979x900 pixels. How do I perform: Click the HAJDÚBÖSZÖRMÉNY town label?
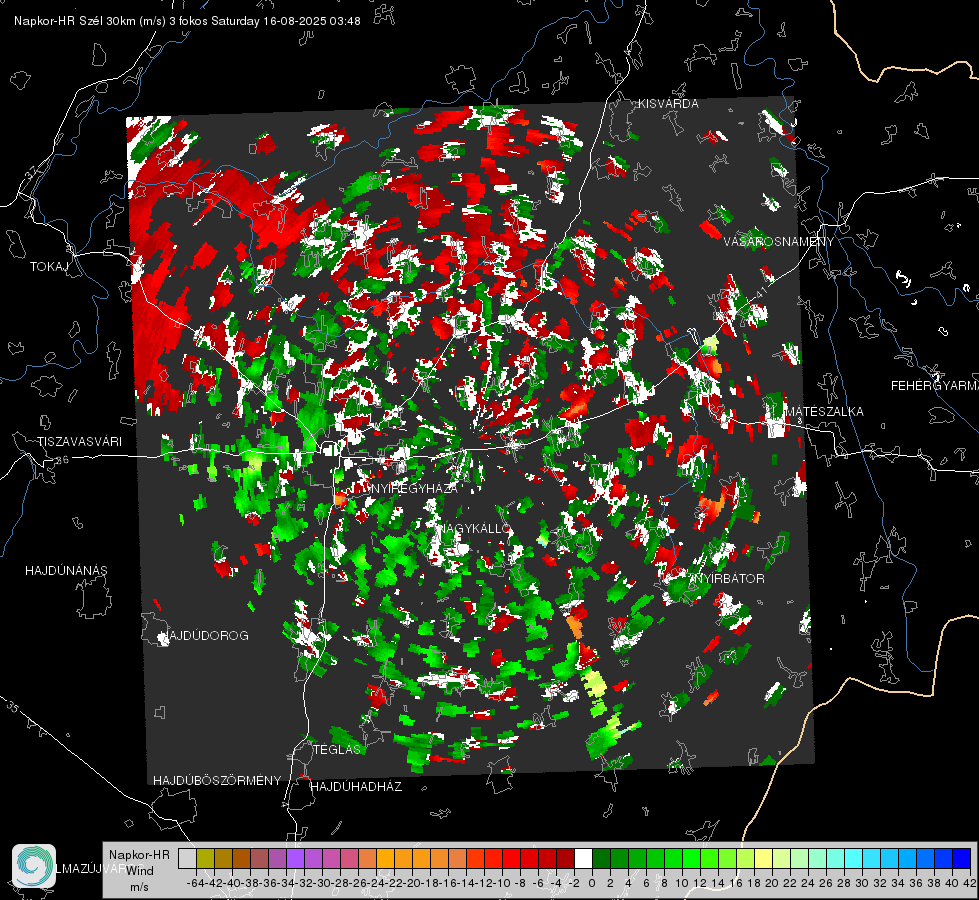[217, 781]
